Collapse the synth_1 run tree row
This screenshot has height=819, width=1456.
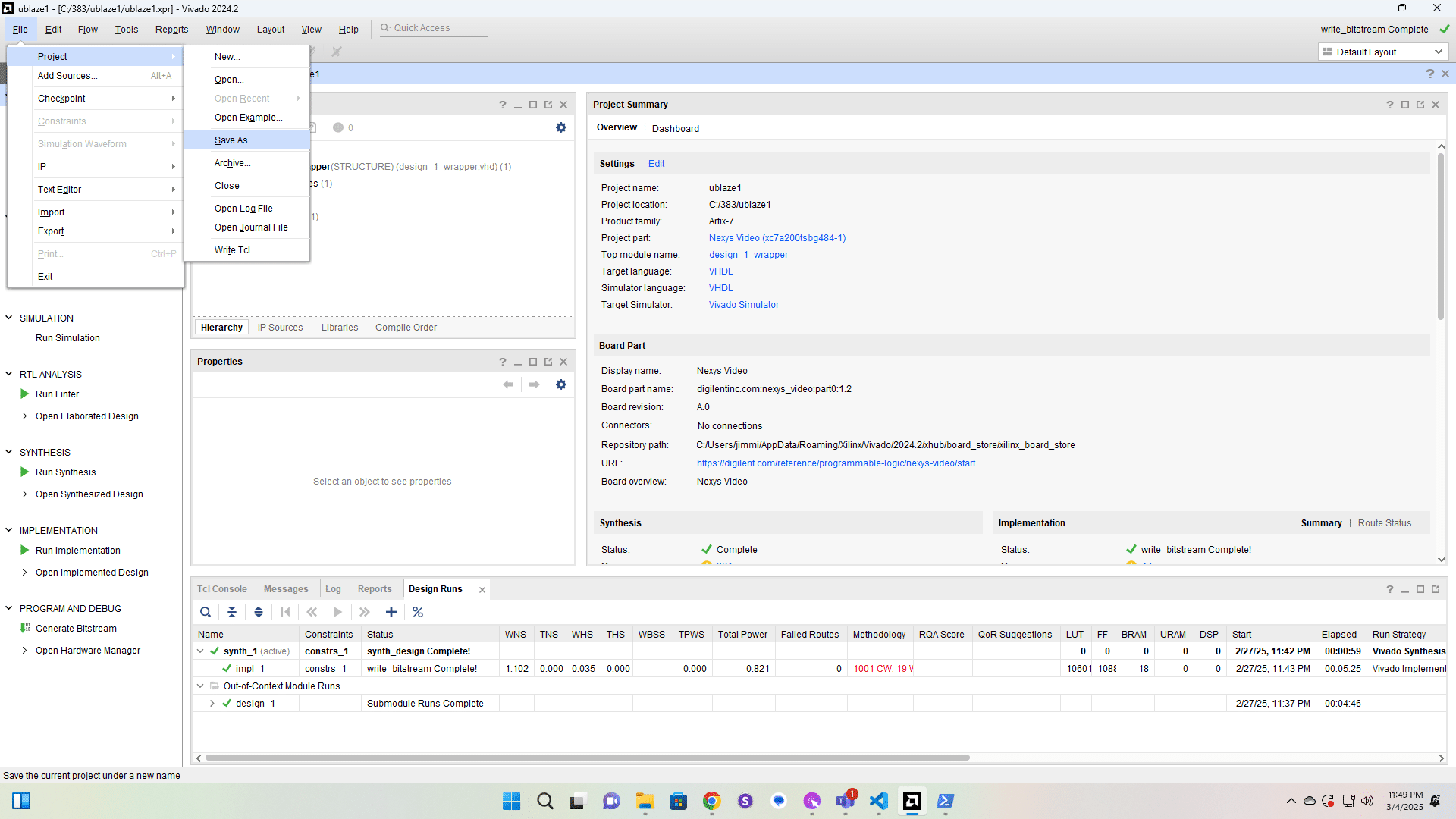(200, 651)
